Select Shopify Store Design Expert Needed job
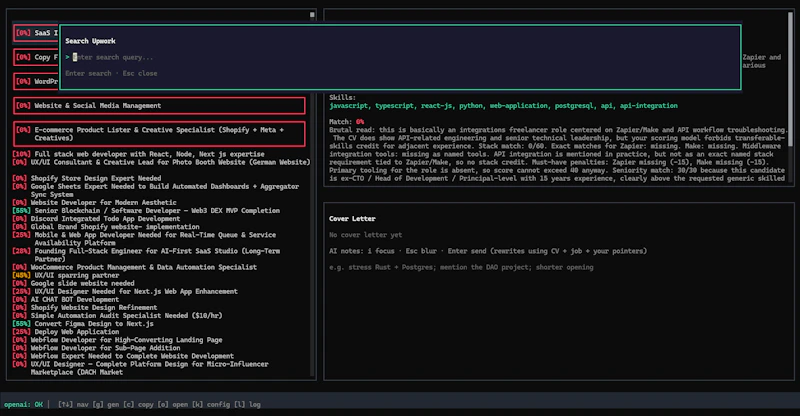This screenshot has height=416, width=800. pos(87,178)
